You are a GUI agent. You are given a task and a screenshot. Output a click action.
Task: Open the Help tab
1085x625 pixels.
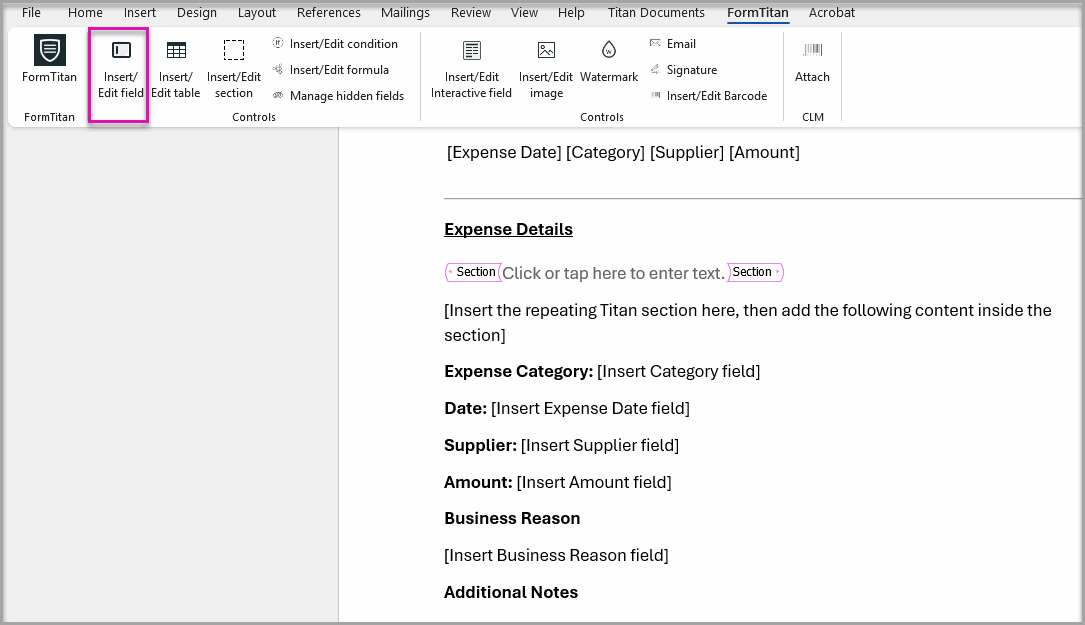pos(571,12)
